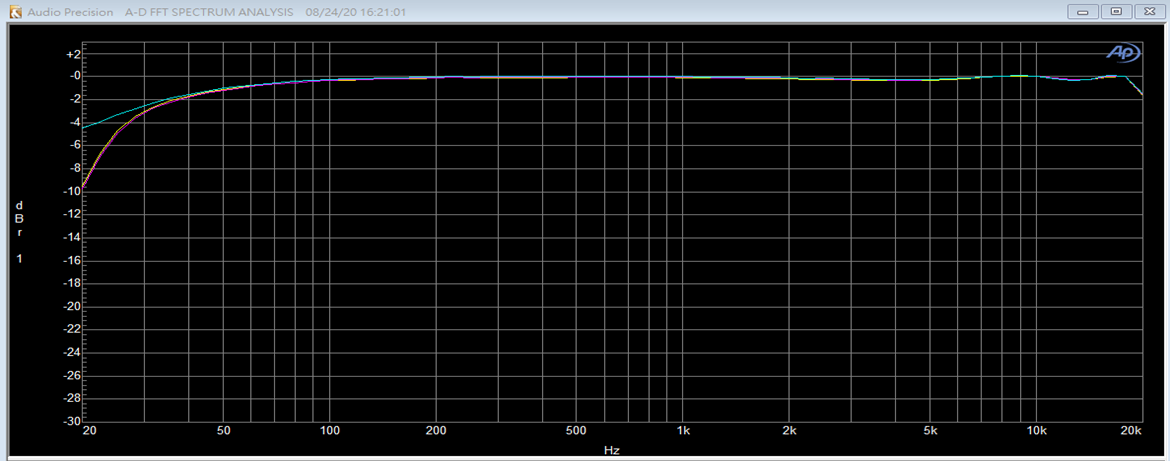Maximize the graph window

pos(1115,12)
